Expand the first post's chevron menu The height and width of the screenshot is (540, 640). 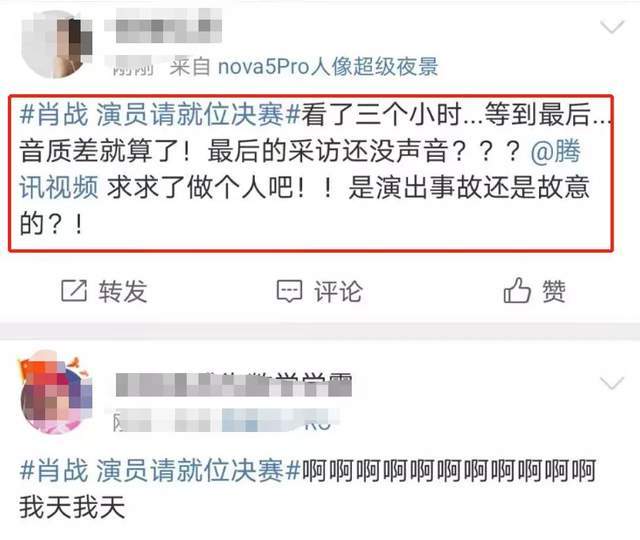612,27
